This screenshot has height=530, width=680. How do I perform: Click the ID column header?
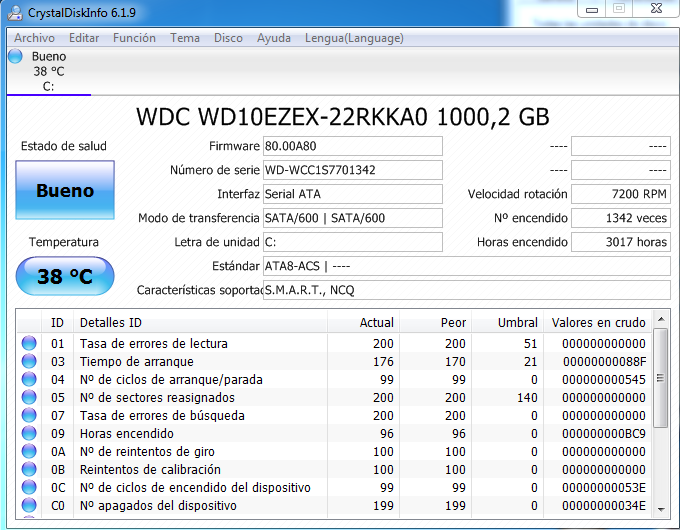click(x=57, y=323)
